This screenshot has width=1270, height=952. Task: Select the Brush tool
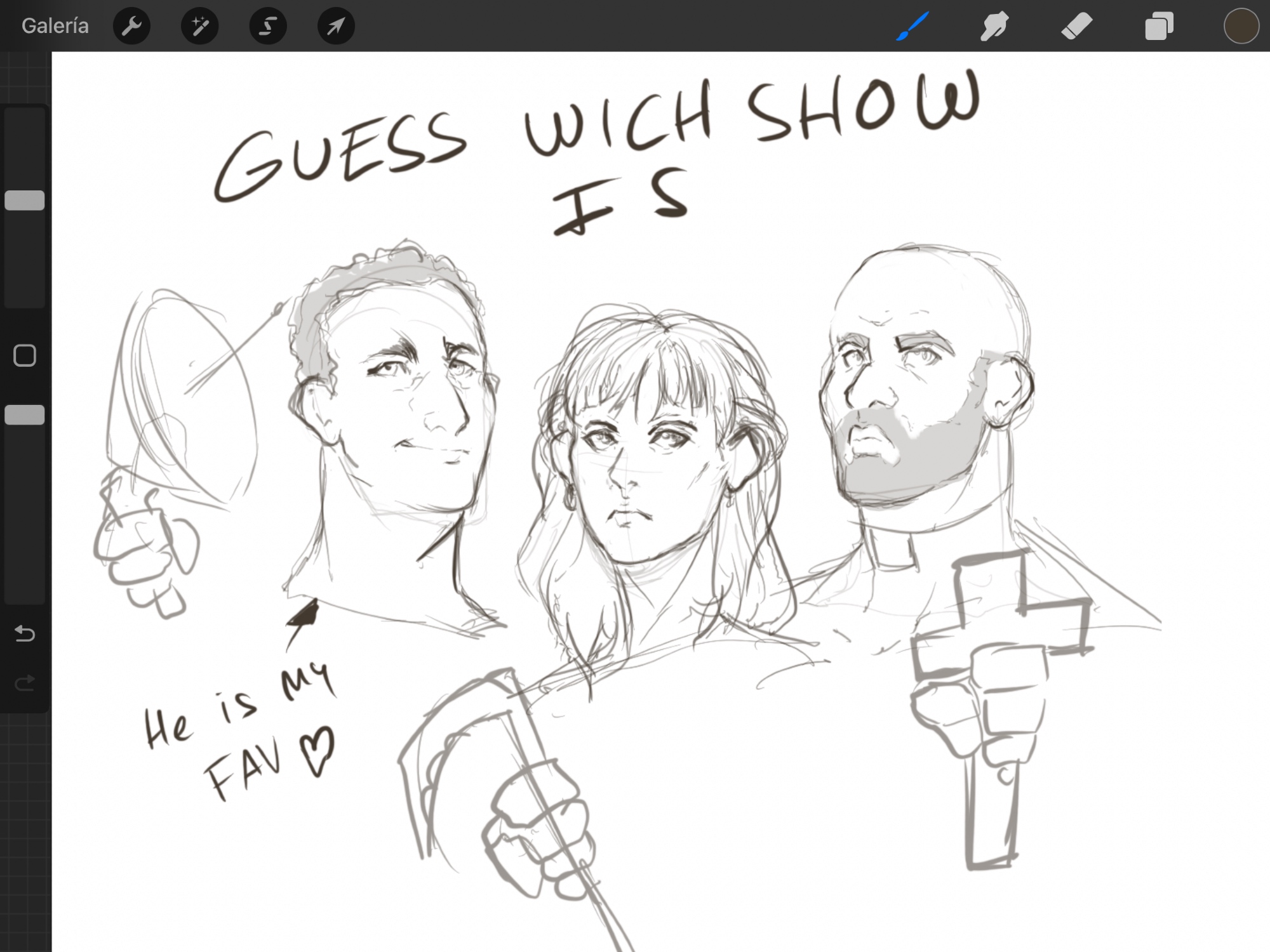coord(912,26)
